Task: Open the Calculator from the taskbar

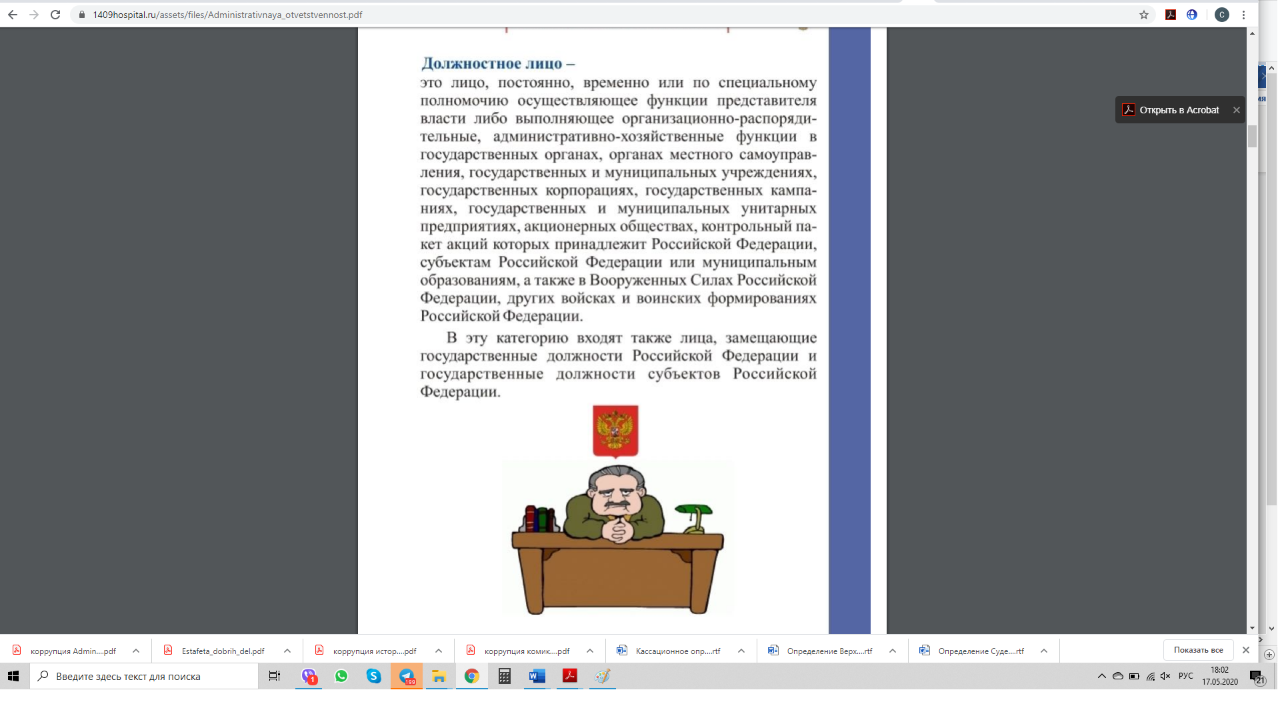Action: tap(504, 676)
